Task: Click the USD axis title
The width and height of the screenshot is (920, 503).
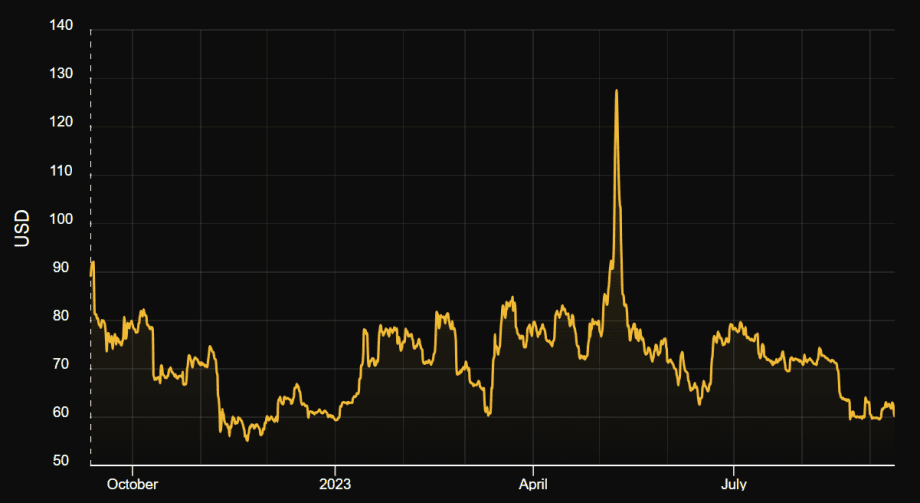Action: (22, 229)
